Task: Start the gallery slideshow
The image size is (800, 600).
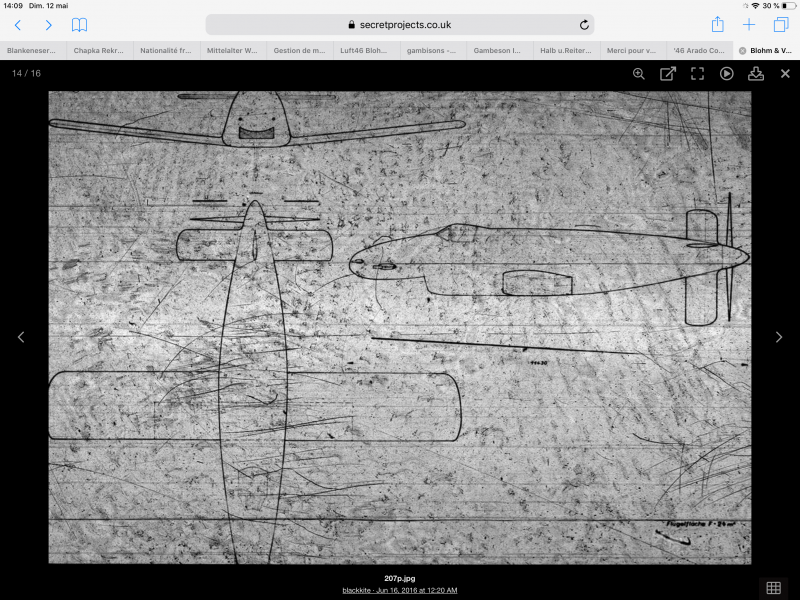Action: tap(727, 73)
